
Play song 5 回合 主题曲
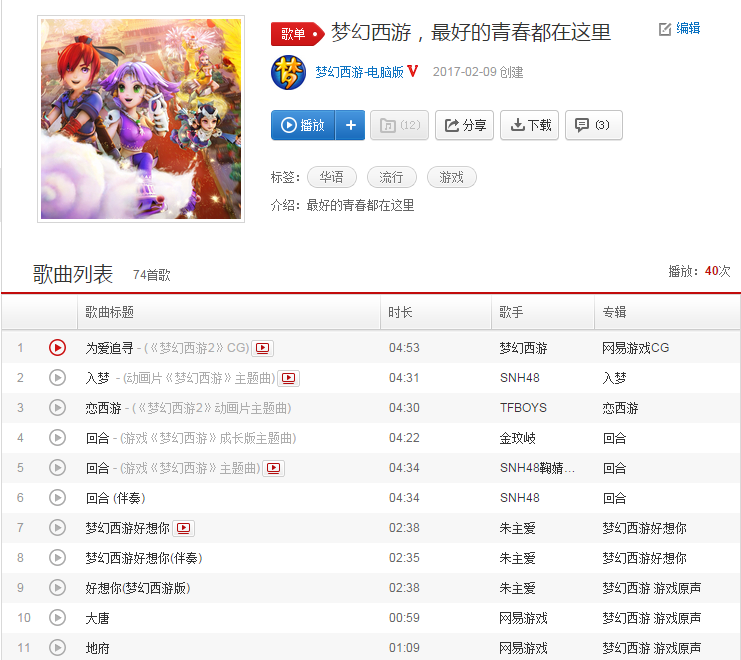[x=57, y=468]
